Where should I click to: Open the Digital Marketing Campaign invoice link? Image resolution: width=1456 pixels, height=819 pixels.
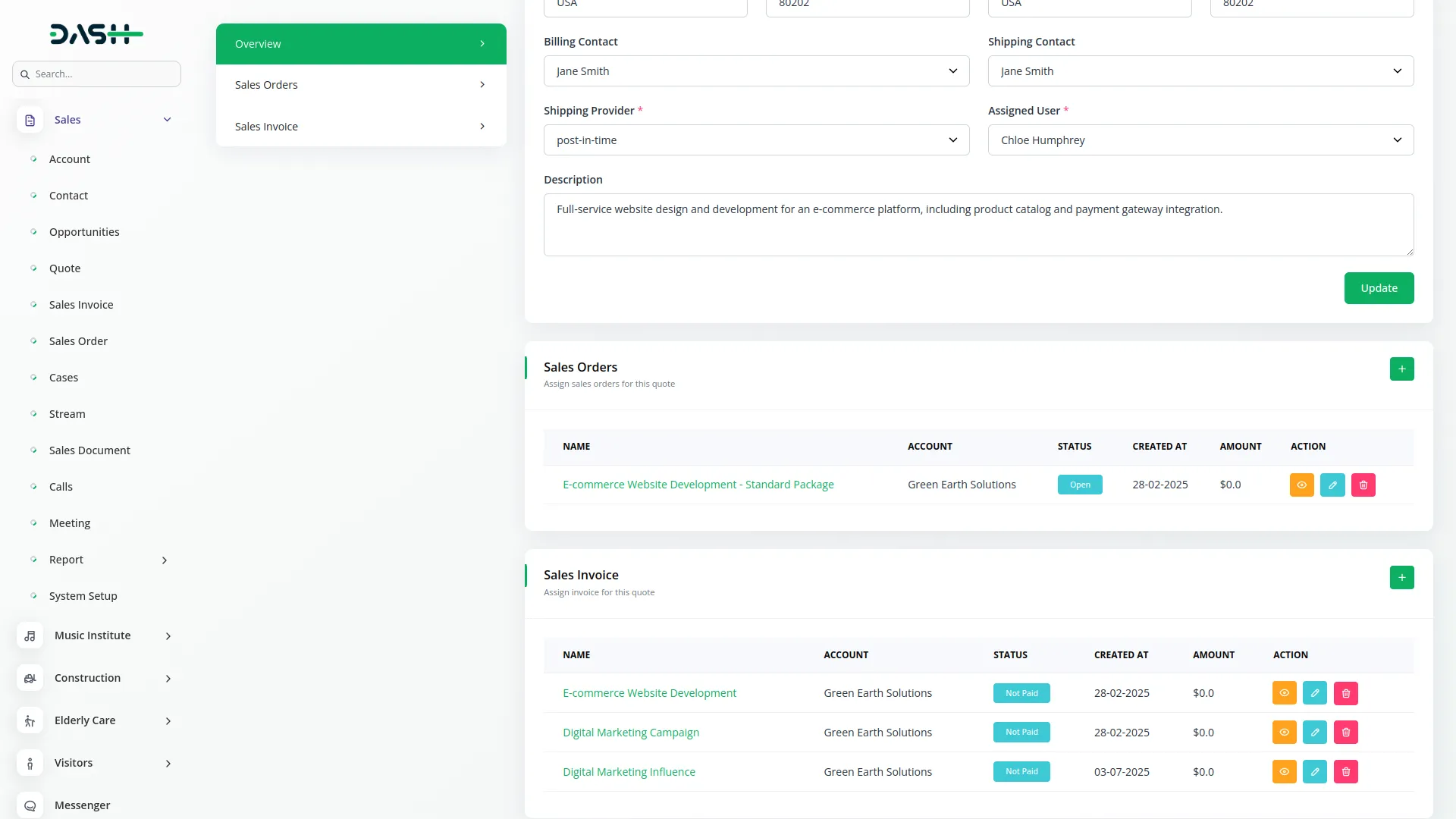click(x=630, y=733)
